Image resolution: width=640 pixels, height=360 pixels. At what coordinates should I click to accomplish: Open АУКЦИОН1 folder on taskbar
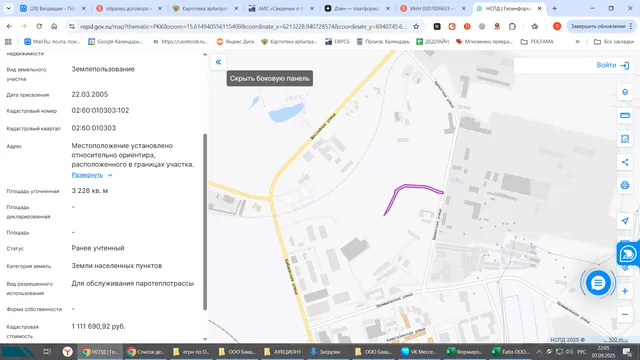tap(282, 351)
